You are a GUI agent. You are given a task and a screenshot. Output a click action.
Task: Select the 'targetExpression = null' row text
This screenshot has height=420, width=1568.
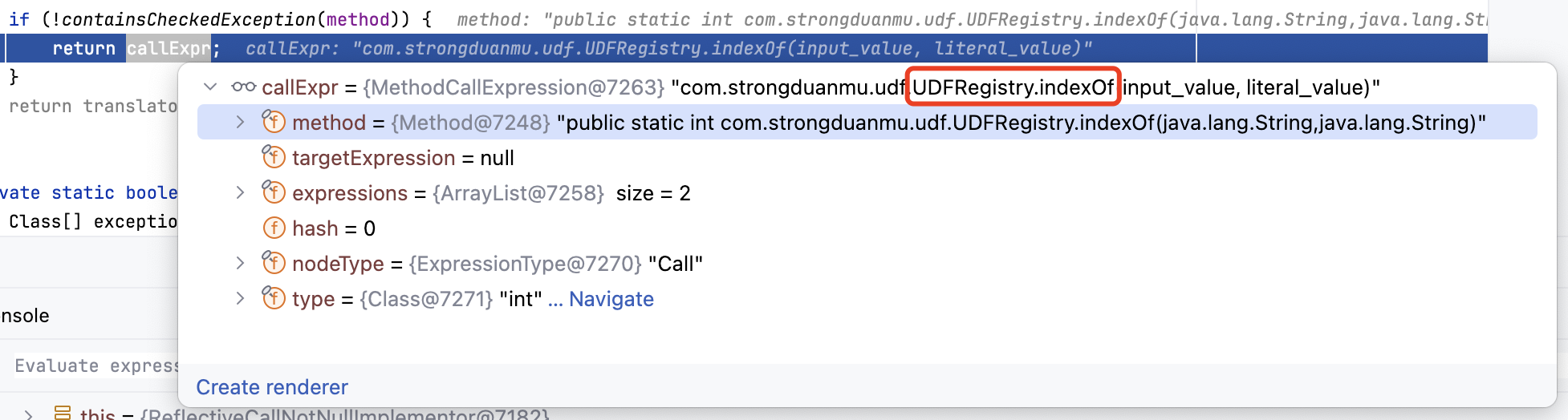point(403,158)
